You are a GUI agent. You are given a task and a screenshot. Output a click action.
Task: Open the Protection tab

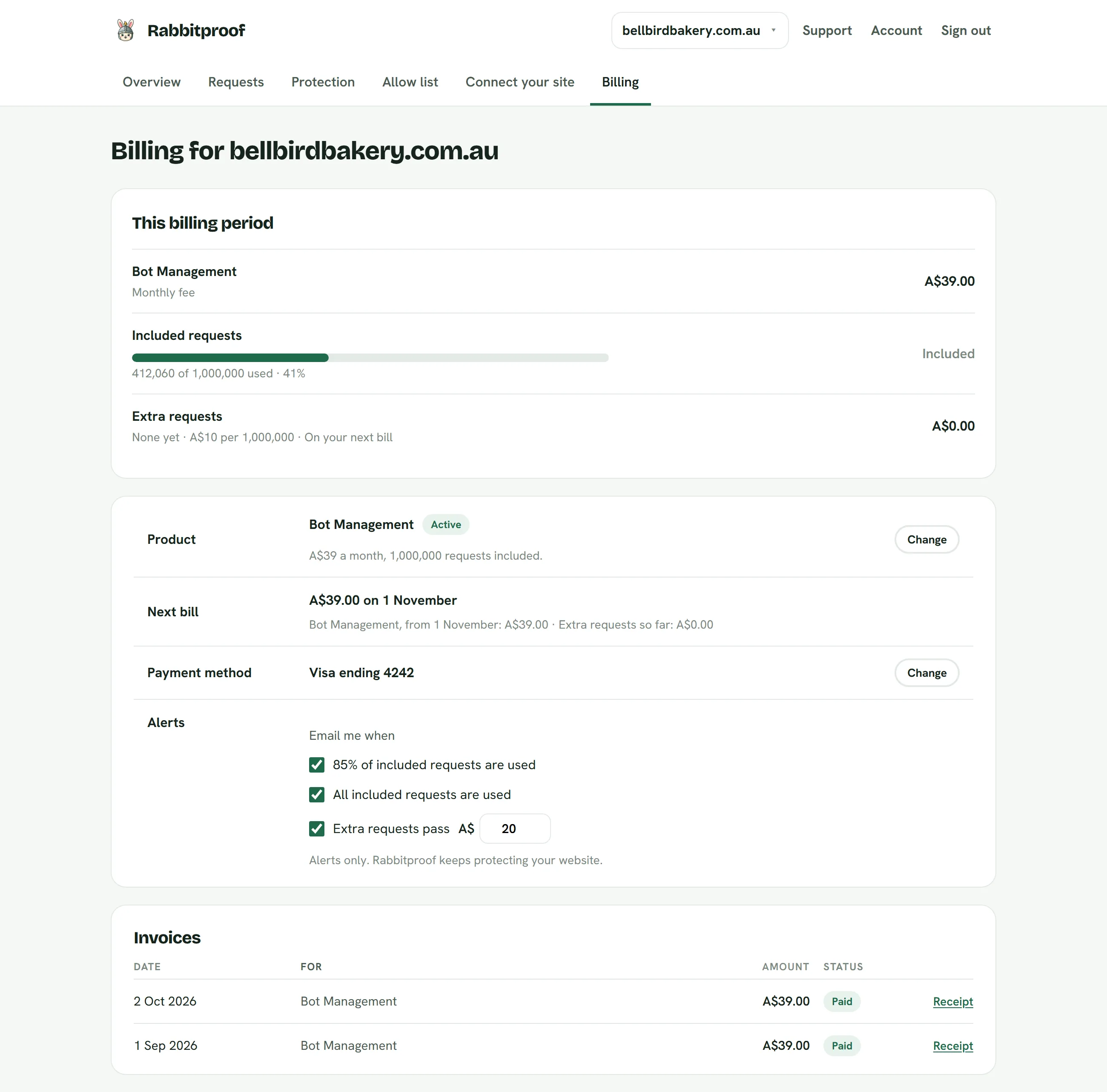tap(323, 82)
